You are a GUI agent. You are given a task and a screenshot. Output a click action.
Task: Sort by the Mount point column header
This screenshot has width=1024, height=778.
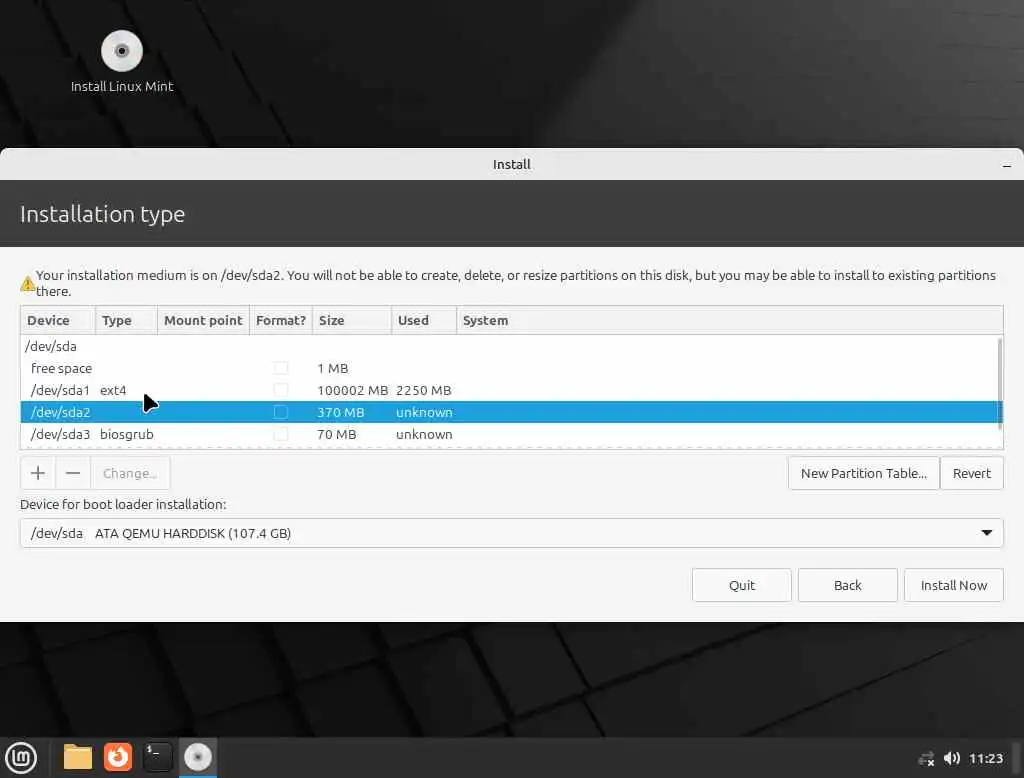click(203, 320)
